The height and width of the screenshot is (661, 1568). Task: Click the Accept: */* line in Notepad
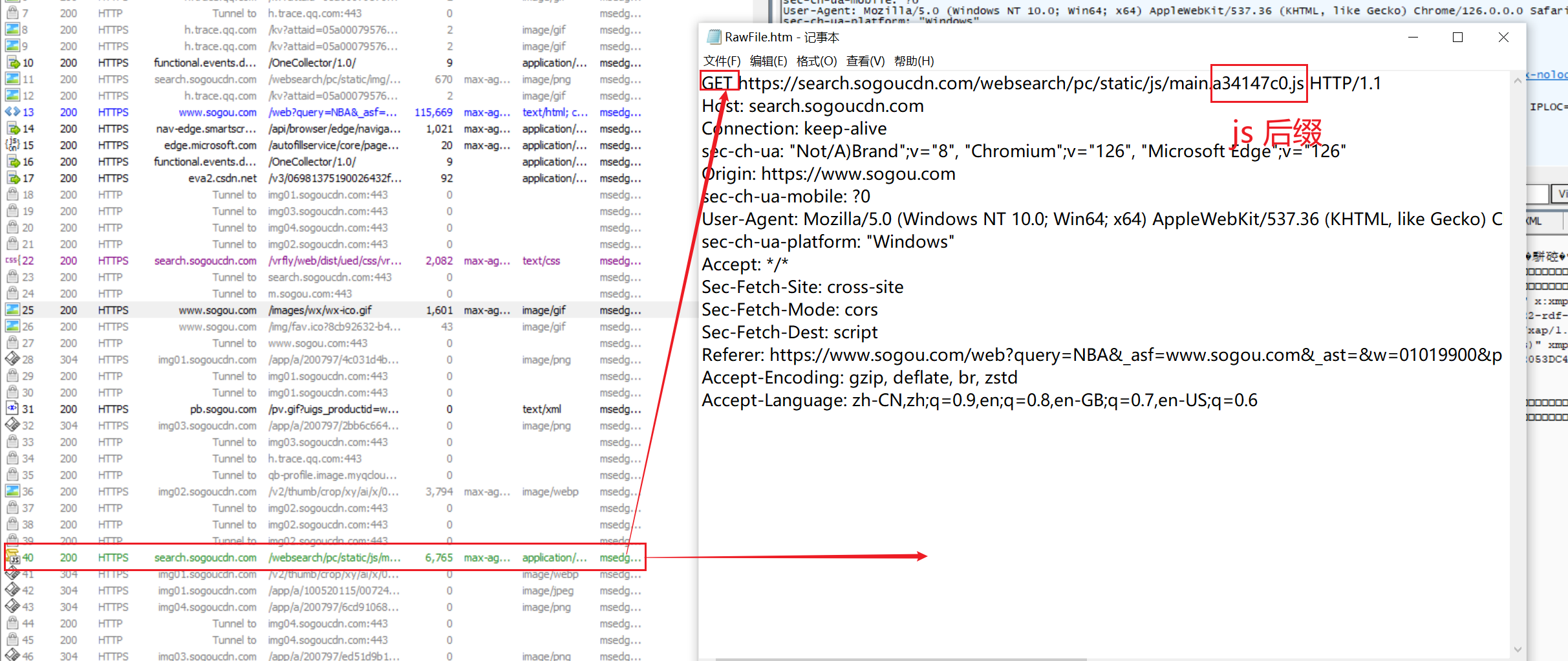coord(746,265)
